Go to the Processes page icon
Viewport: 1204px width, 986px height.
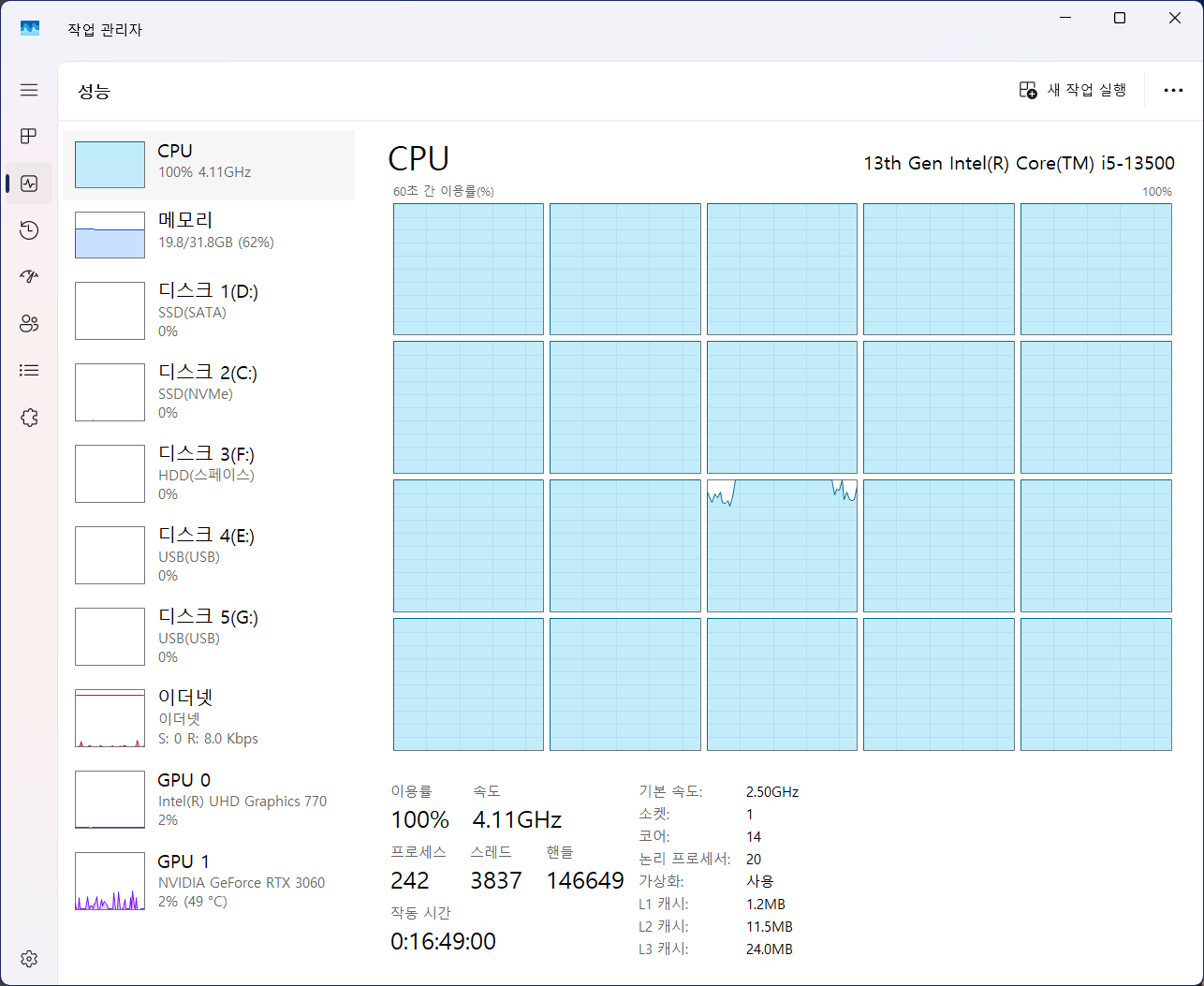click(29, 137)
